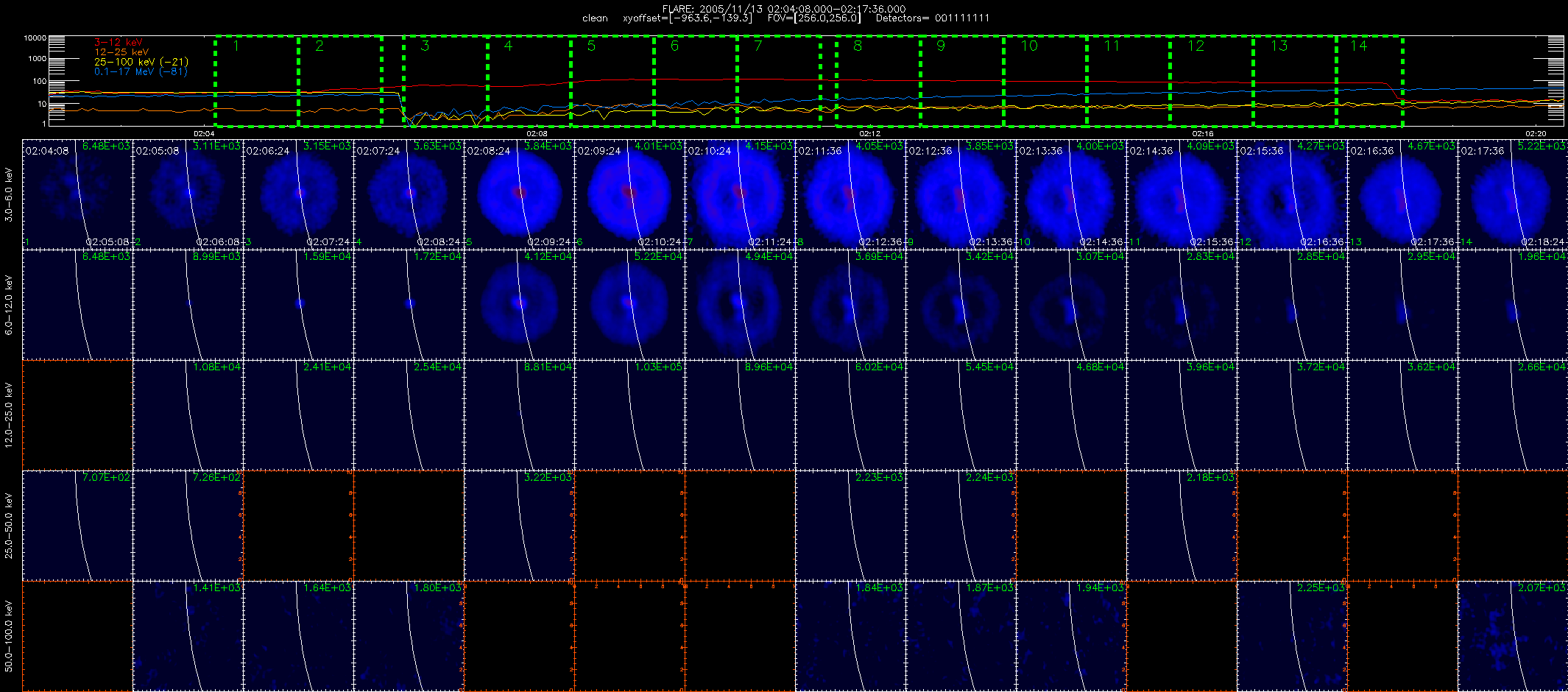
Task: Open the 6–12 keV image labeled 4.12E+04
Action: point(519,304)
